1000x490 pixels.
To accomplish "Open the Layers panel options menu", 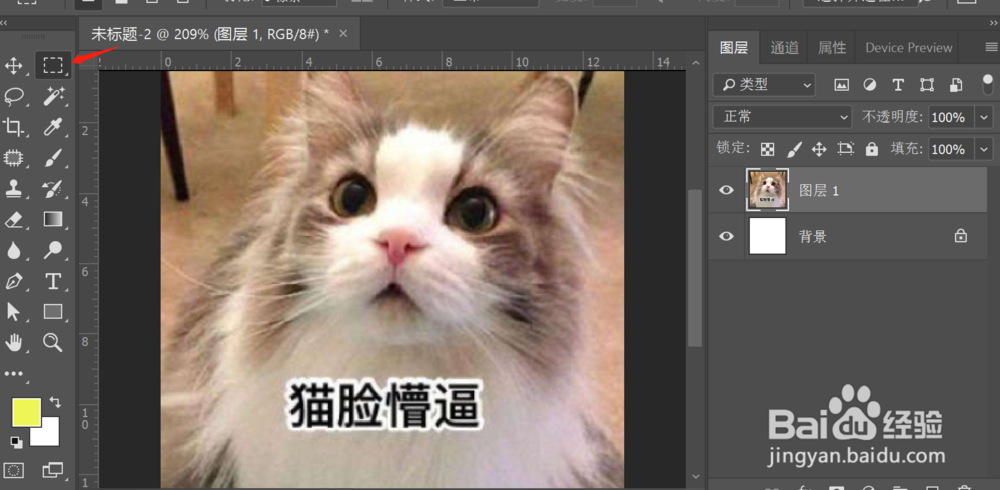I will click(x=992, y=47).
